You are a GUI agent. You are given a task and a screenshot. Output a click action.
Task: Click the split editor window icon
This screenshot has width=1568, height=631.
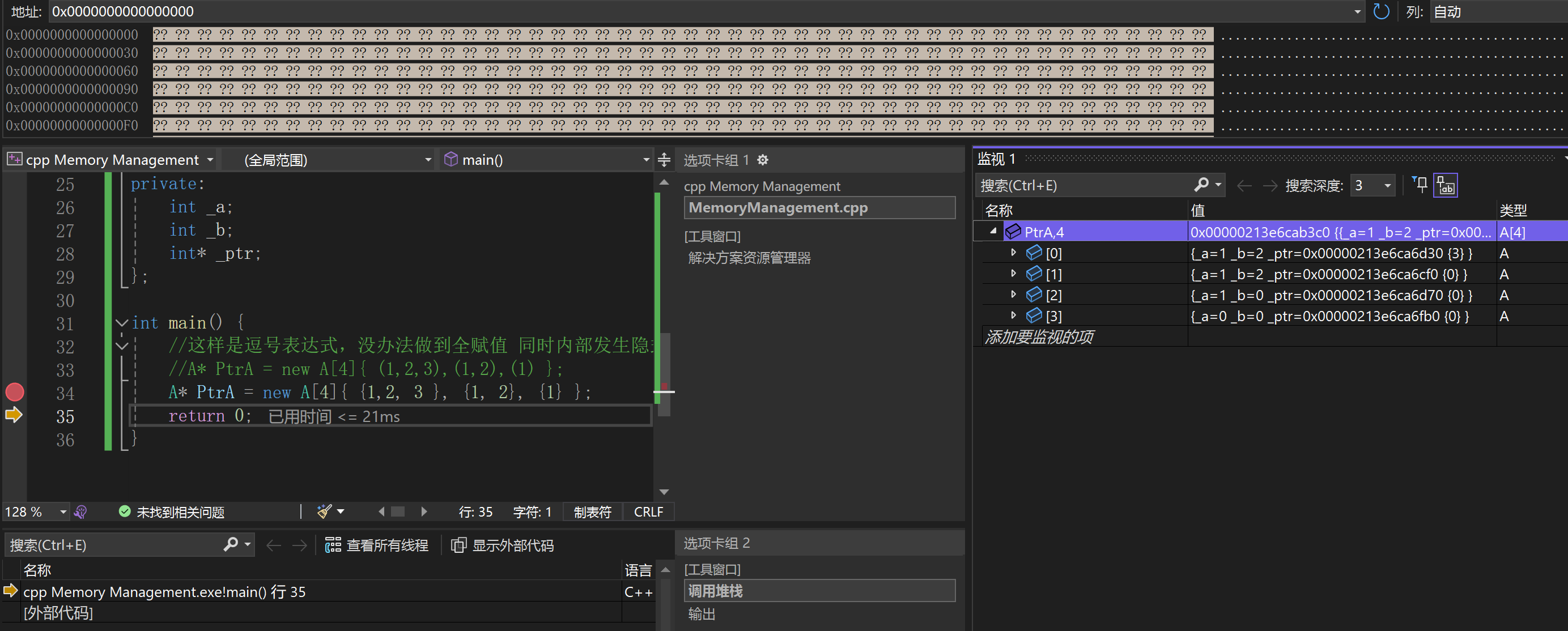pos(664,160)
